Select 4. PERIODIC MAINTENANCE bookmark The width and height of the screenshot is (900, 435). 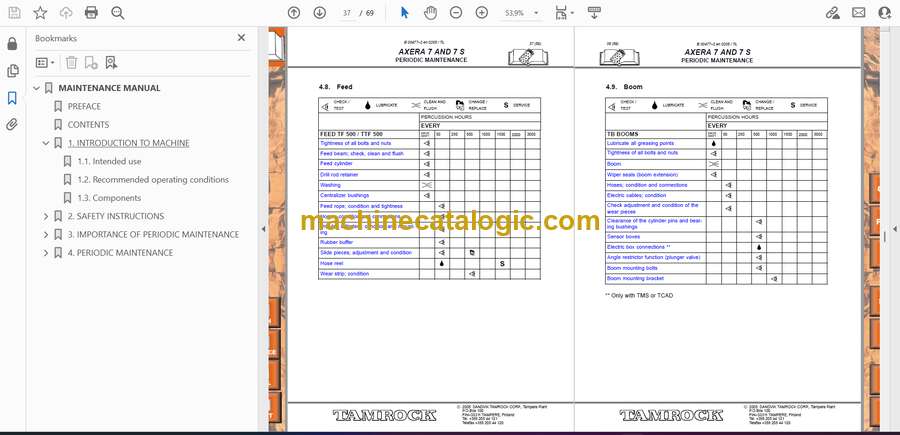coord(121,253)
